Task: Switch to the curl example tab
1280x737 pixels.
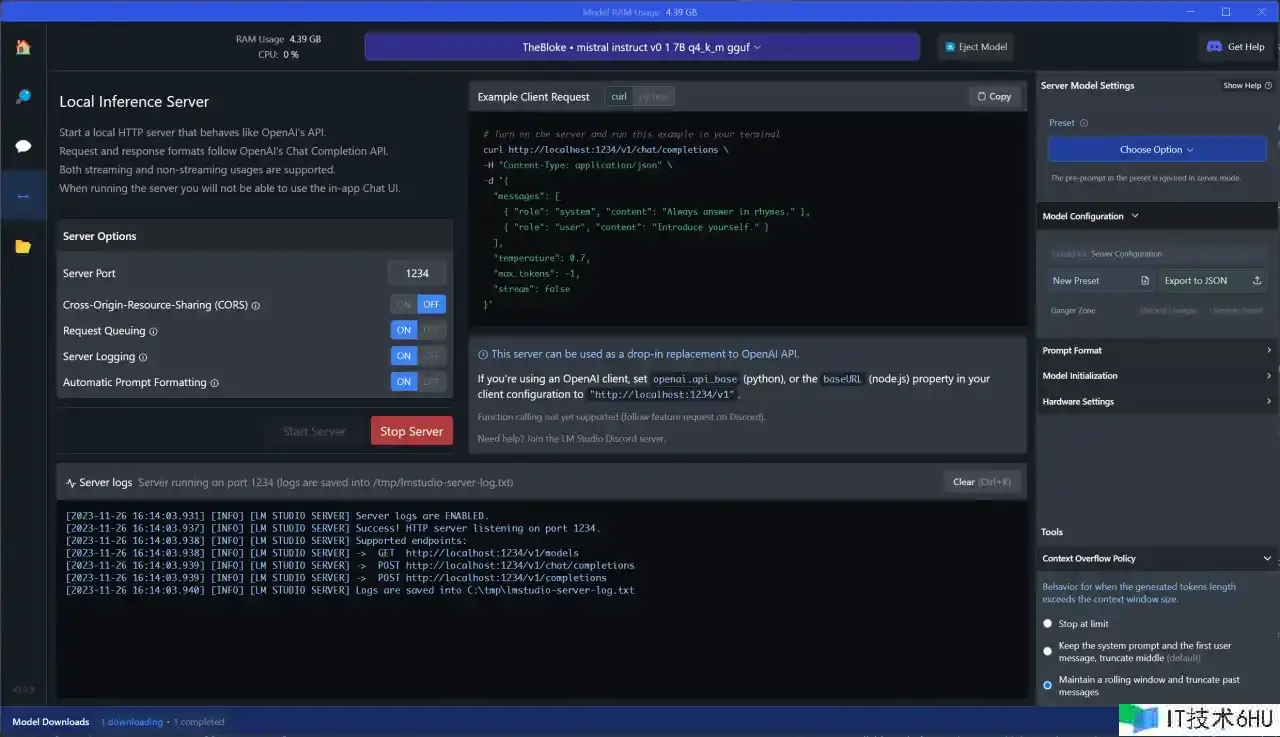Action: (x=619, y=96)
